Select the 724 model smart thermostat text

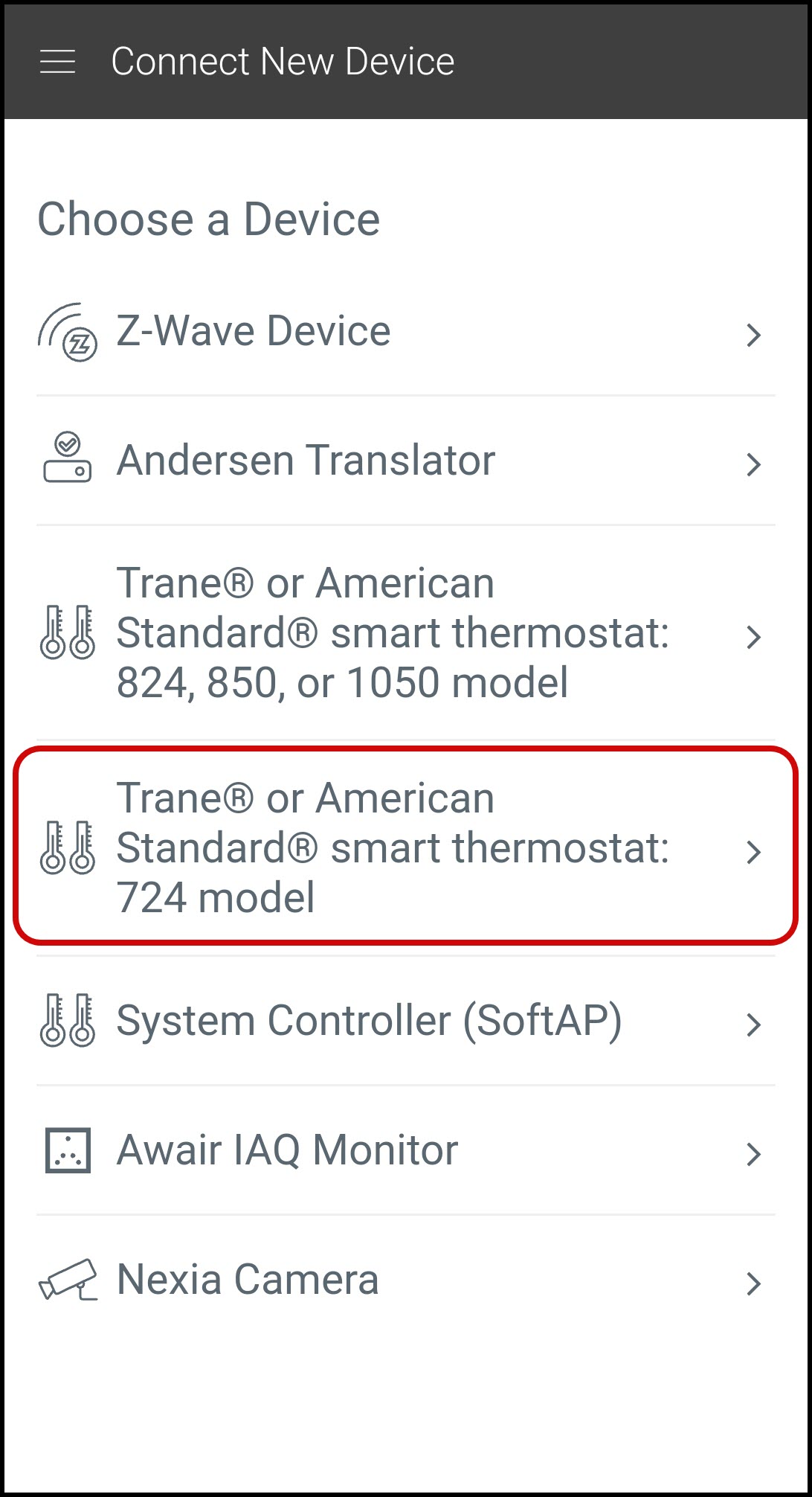pyautogui.click(x=393, y=847)
